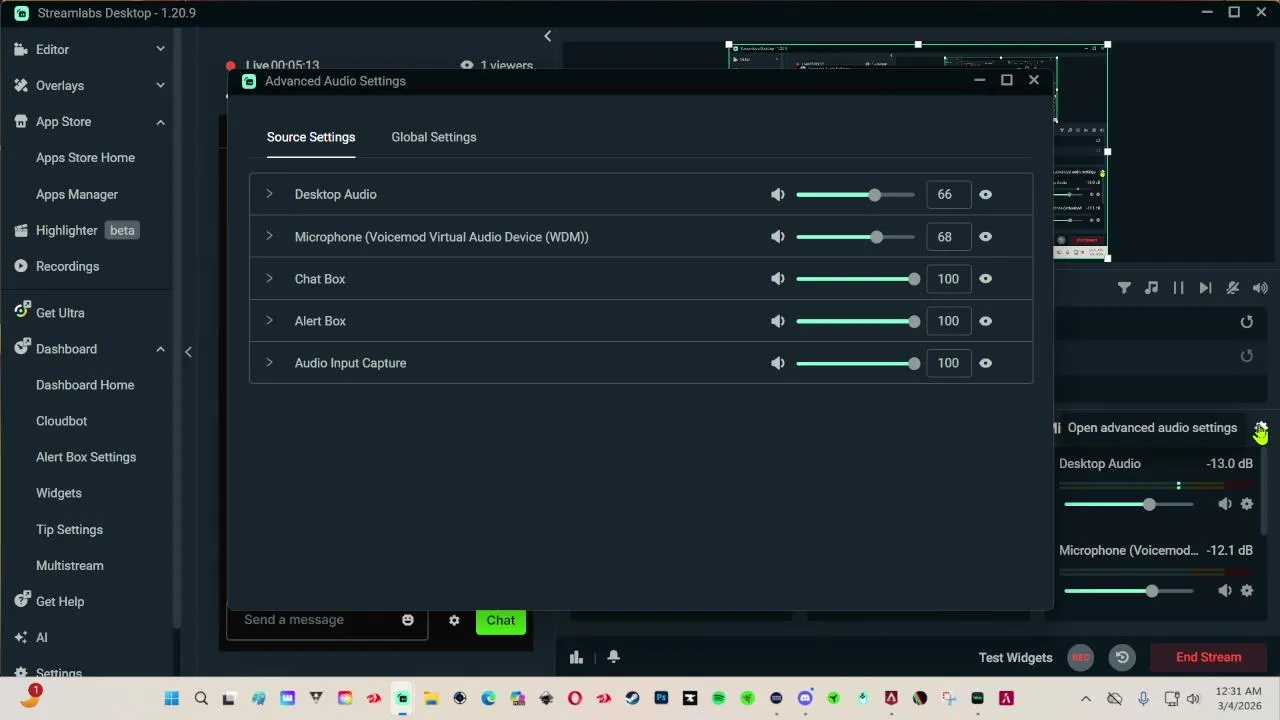This screenshot has height=720, width=1280.
Task: Open Multistream in sidebar
Action: pyautogui.click(x=70, y=566)
